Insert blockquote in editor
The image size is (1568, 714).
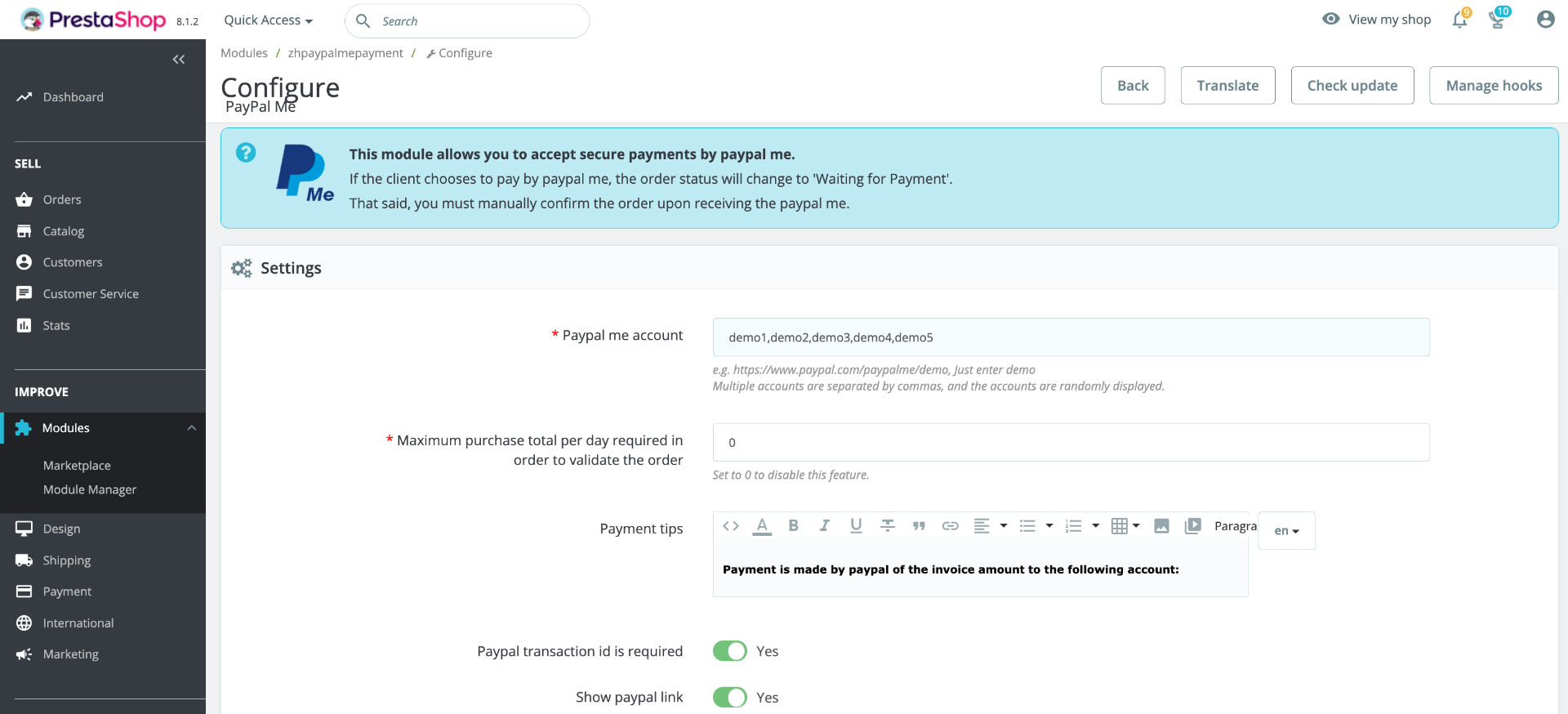919,526
